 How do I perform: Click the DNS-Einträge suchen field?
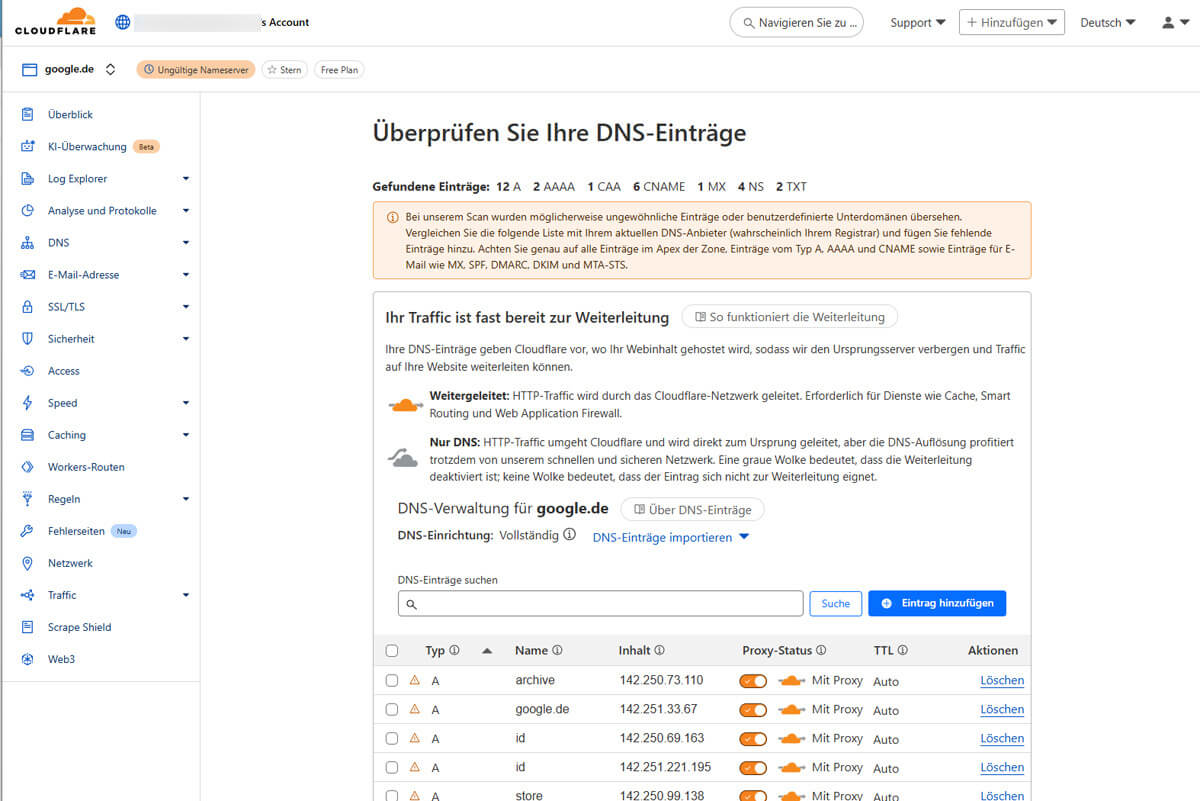(600, 603)
